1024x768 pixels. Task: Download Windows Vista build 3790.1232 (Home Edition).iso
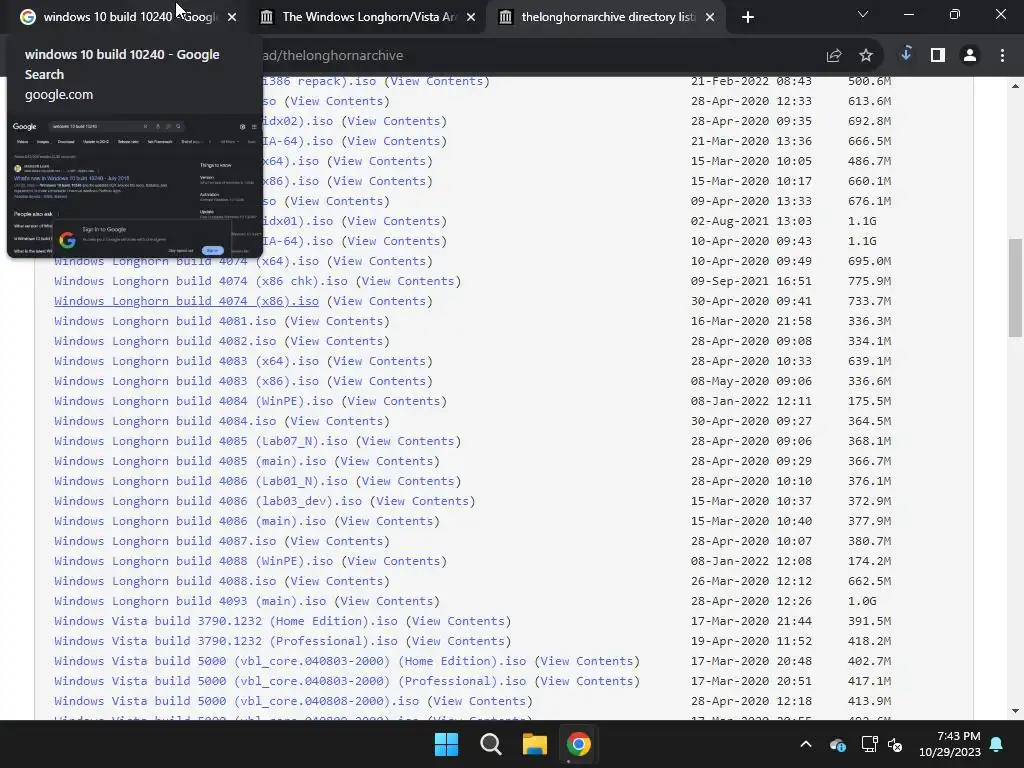click(226, 621)
